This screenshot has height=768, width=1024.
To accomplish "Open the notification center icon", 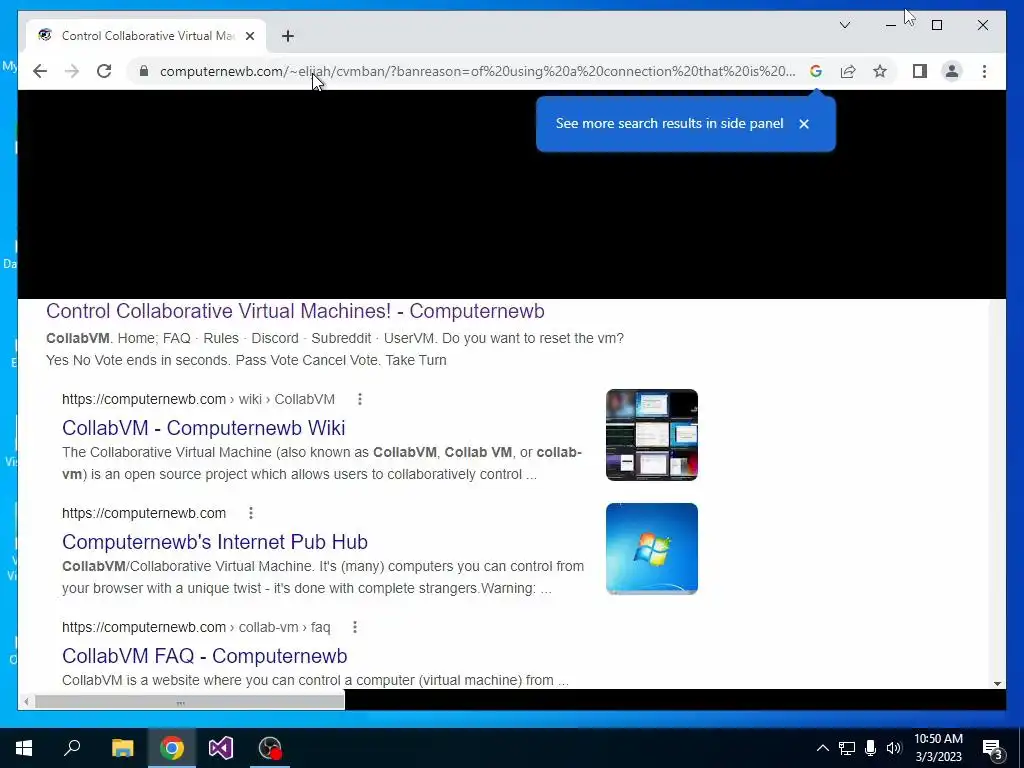I will point(992,748).
